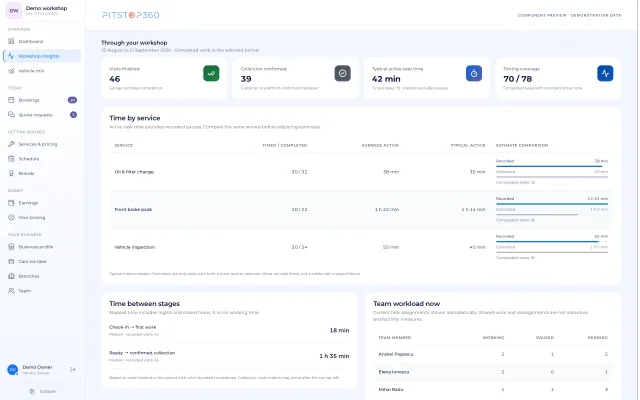Click the 46 visits finished value
Screen dimensions: 640x400
coord(115,79)
